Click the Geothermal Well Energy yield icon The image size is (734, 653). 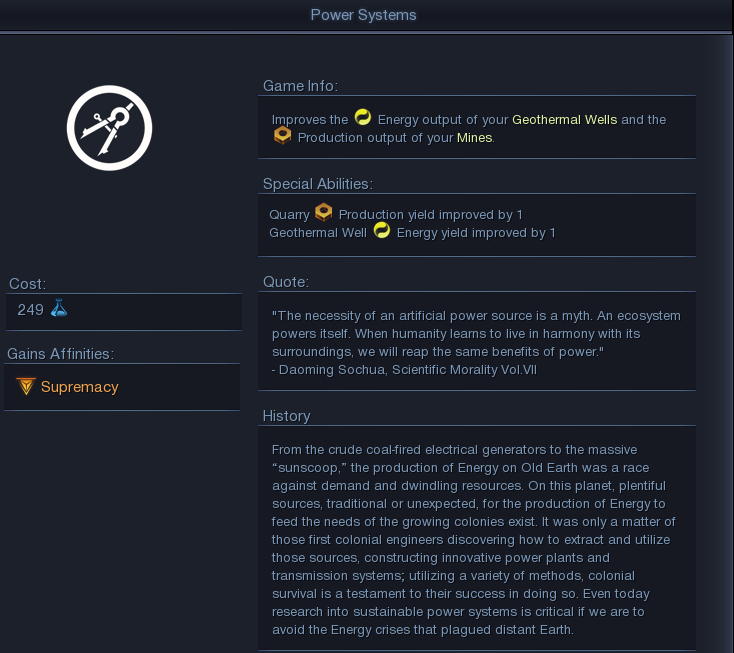[382, 230]
